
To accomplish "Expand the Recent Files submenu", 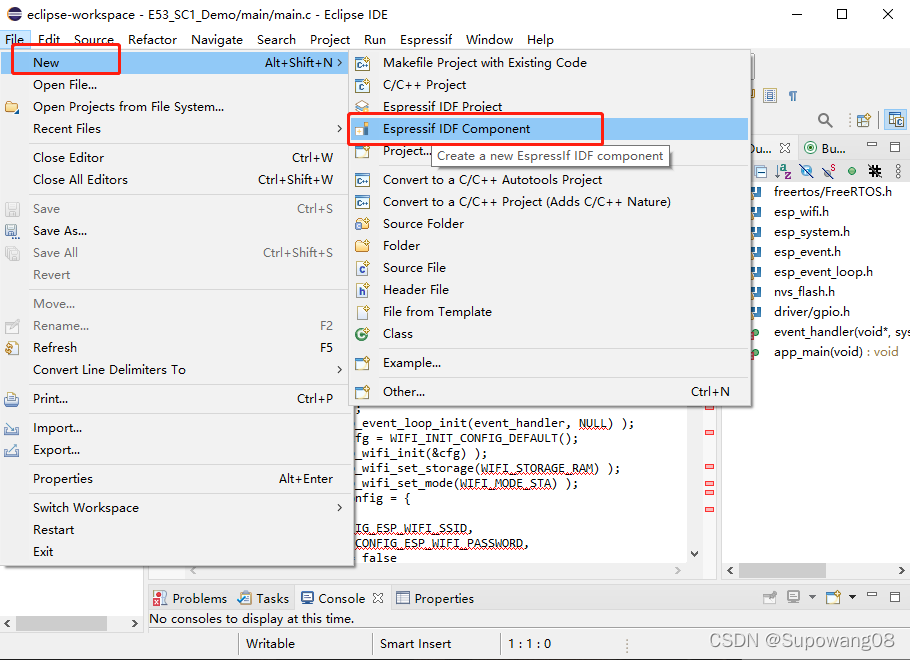I will [175, 129].
